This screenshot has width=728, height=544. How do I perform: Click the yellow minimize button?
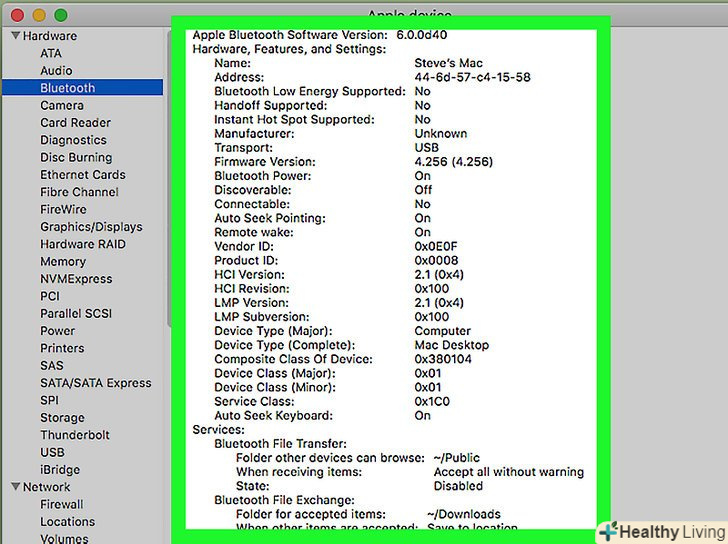point(39,15)
